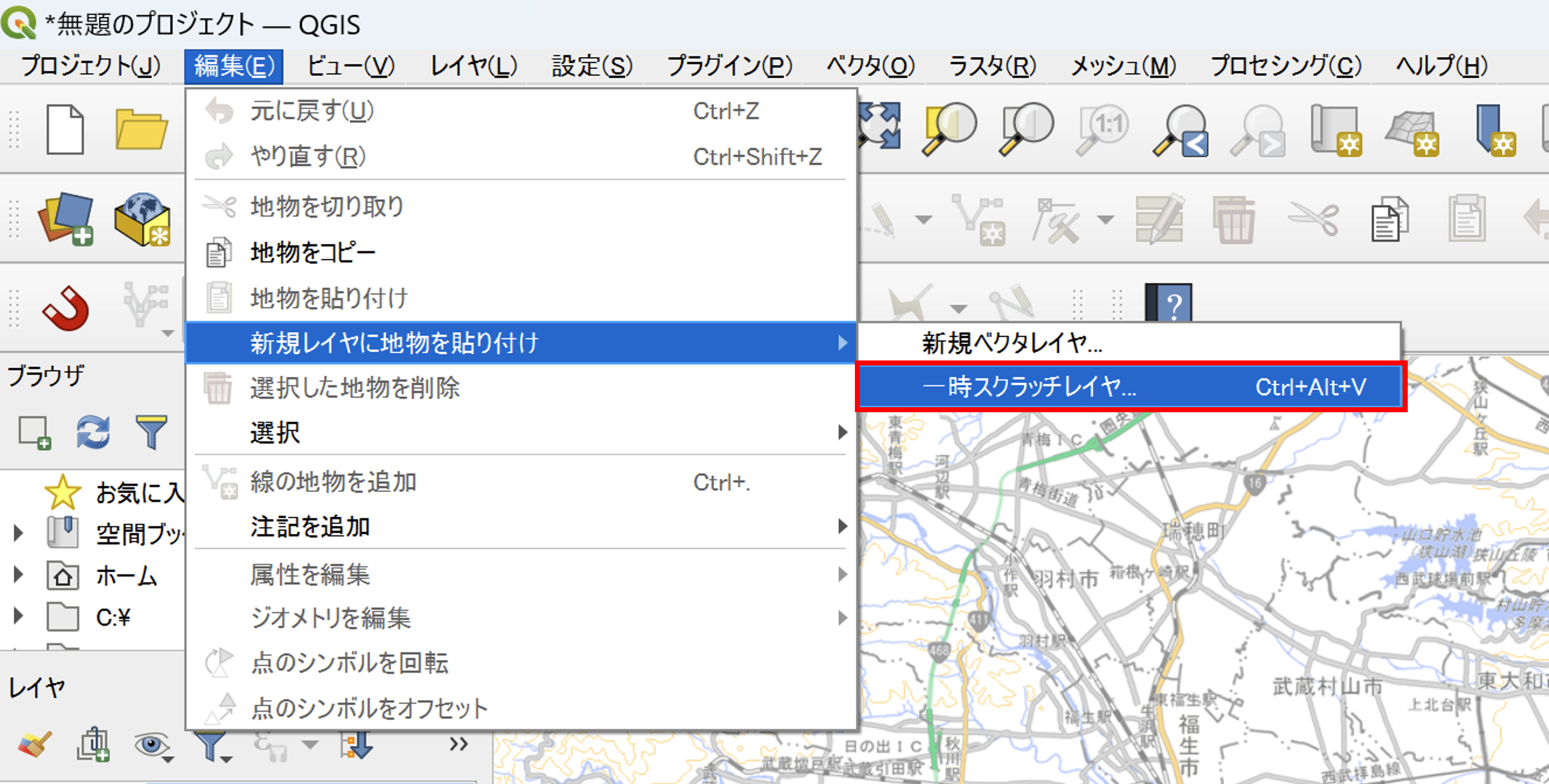Click the Zoom Full extent arrows icon
This screenshot has width=1549, height=784.
[879, 126]
